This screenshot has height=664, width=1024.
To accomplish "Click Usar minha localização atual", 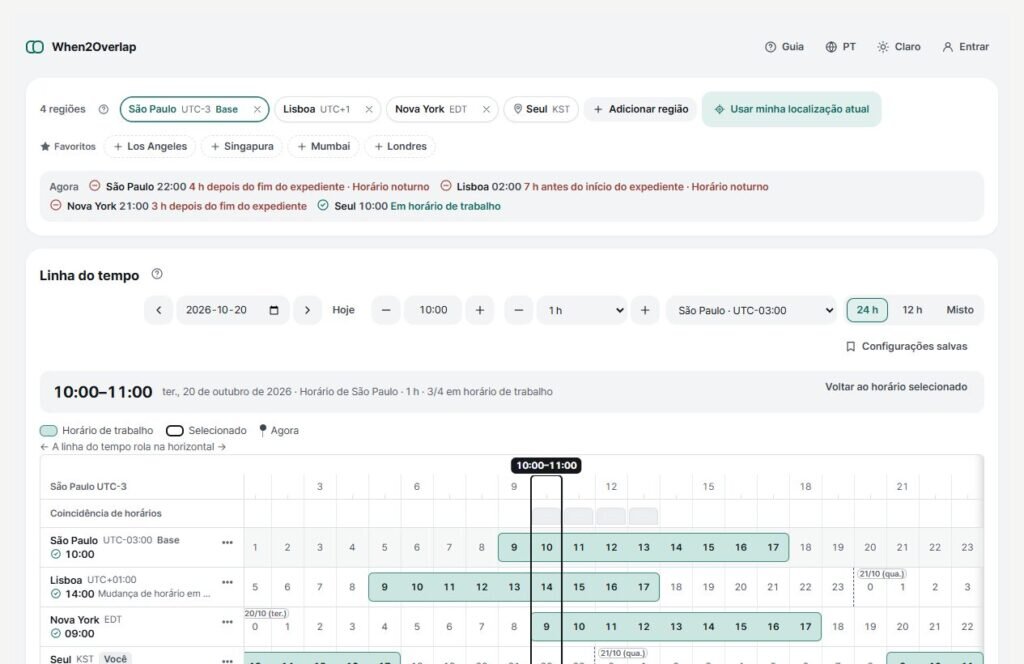I will coord(792,110).
